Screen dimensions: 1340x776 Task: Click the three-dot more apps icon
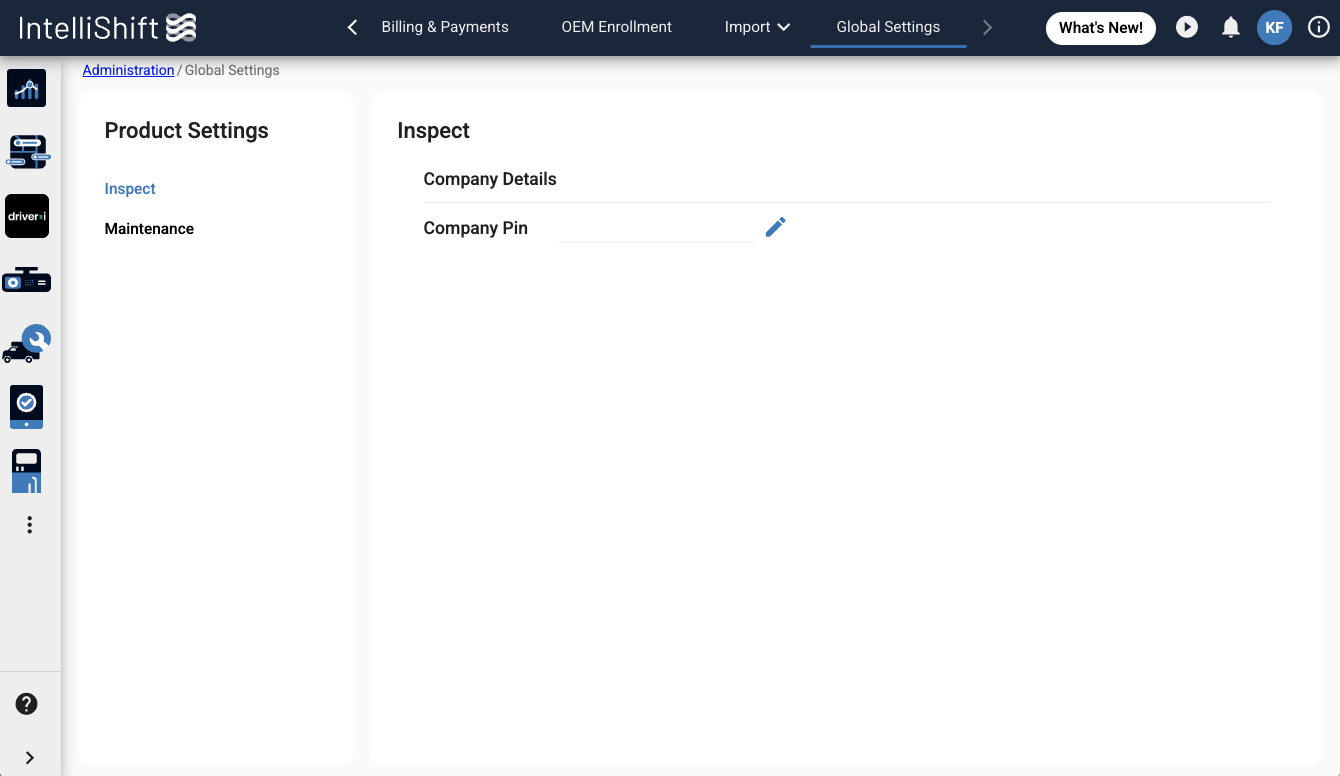pyautogui.click(x=30, y=525)
